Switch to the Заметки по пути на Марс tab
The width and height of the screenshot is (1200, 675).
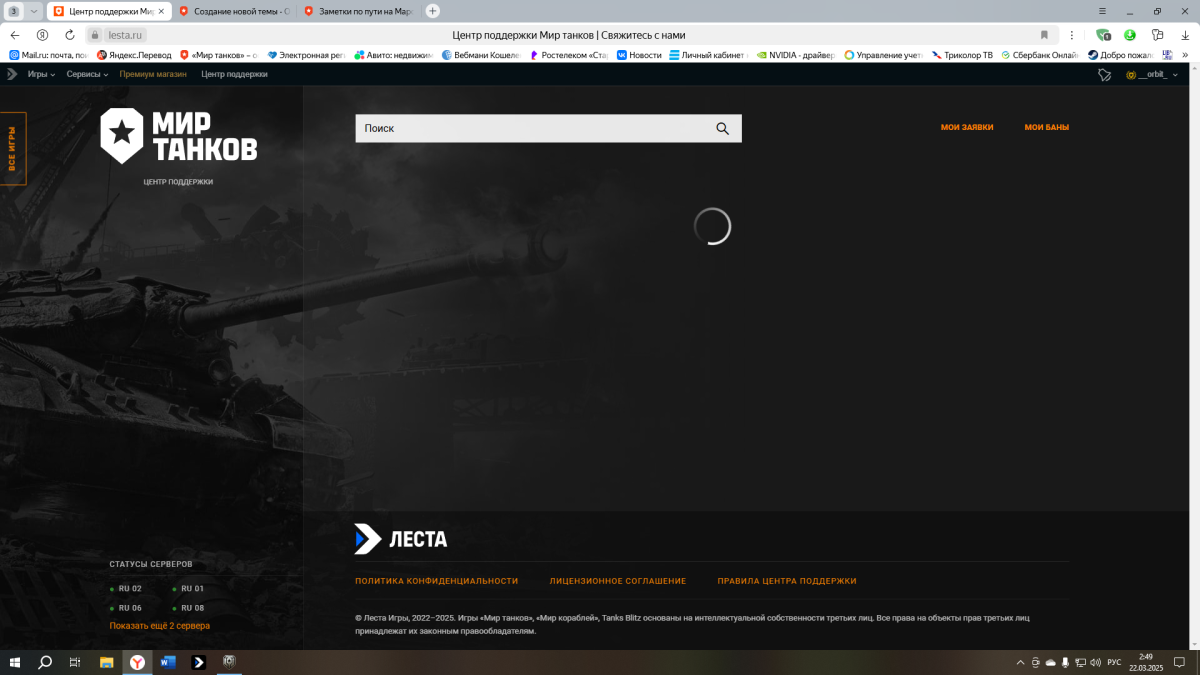coord(358,11)
